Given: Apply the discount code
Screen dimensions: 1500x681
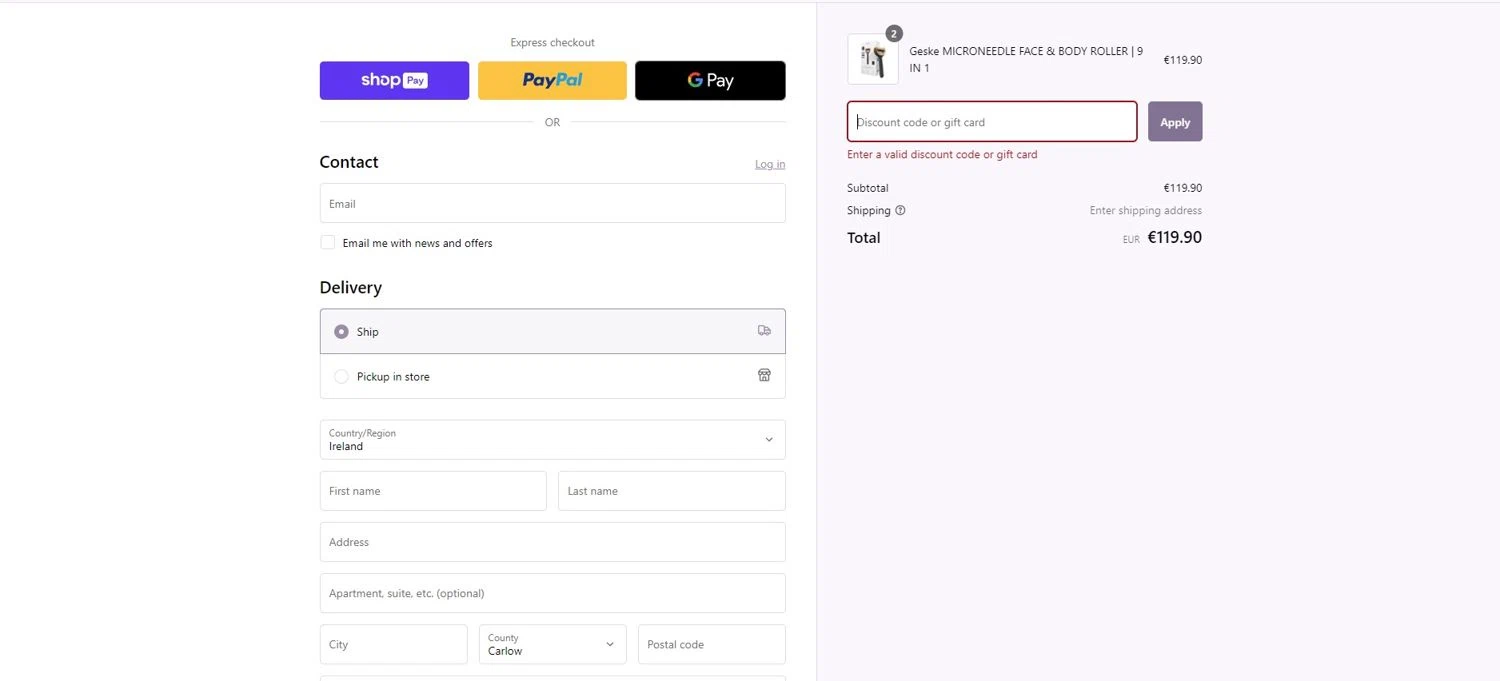Looking at the screenshot, I should pos(1175,122).
